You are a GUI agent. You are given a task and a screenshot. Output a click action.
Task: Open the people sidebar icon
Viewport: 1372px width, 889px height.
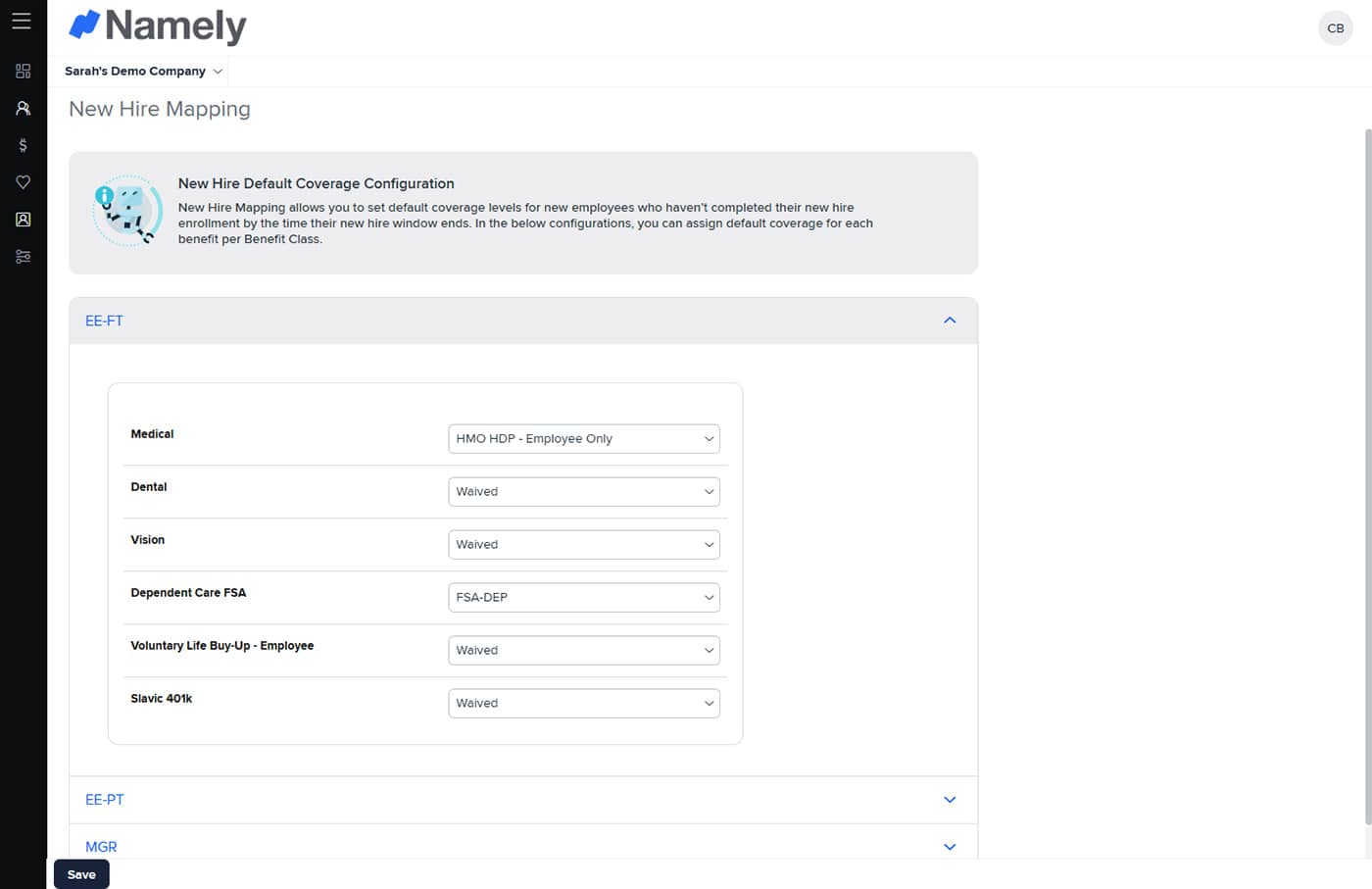coord(23,108)
